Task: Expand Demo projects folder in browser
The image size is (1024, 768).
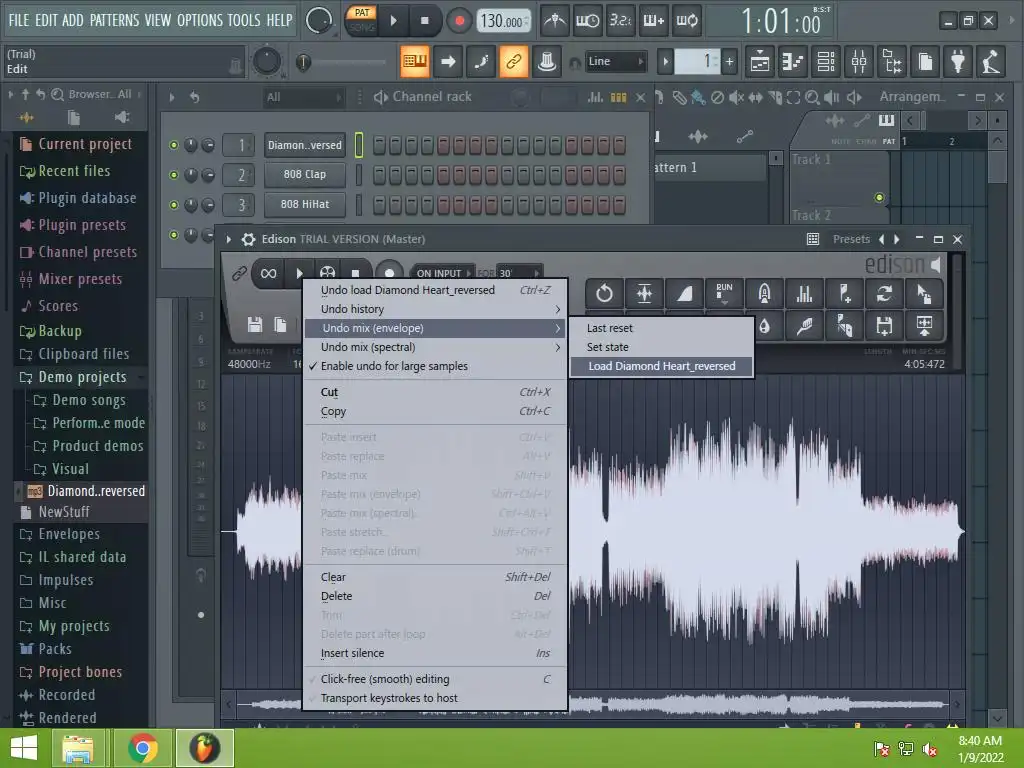Action: click(x=82, y=377)
